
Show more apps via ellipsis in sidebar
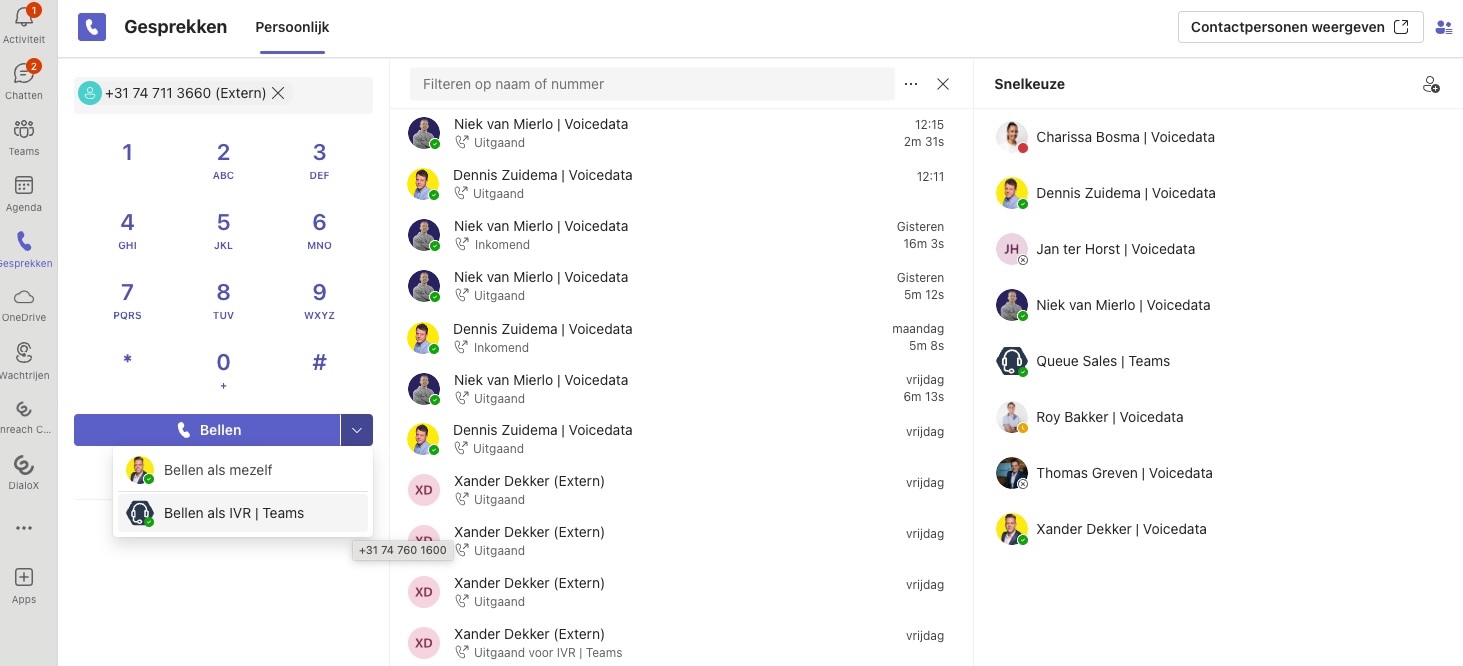point(24,528)
